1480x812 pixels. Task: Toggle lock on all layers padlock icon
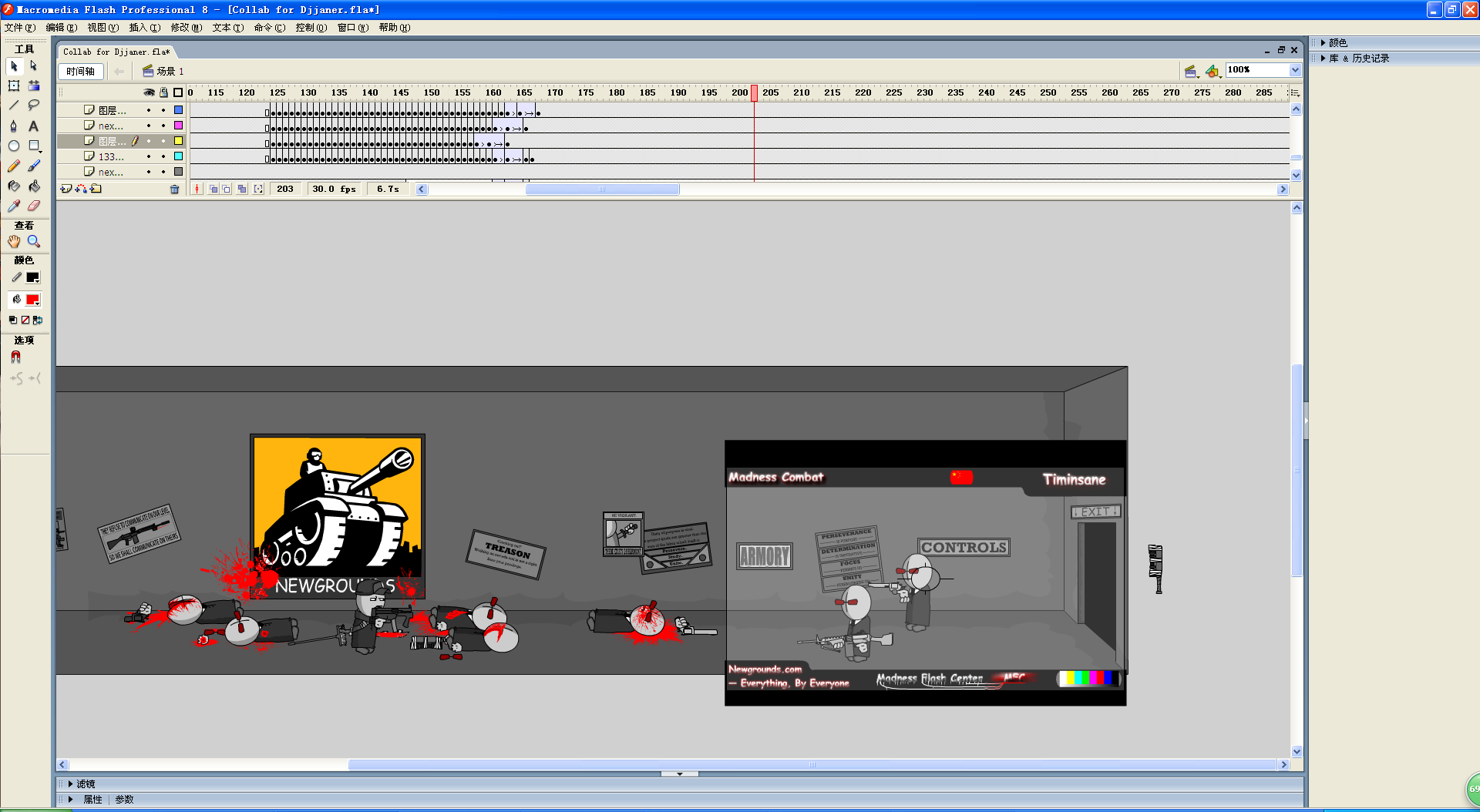pyautogui.click(x=163, y=92)
